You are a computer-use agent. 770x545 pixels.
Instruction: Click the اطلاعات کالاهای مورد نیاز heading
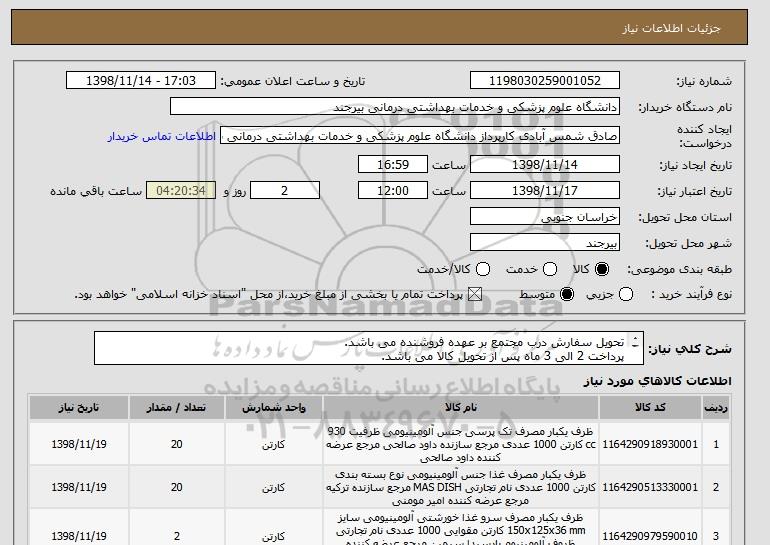coord(657,381)
